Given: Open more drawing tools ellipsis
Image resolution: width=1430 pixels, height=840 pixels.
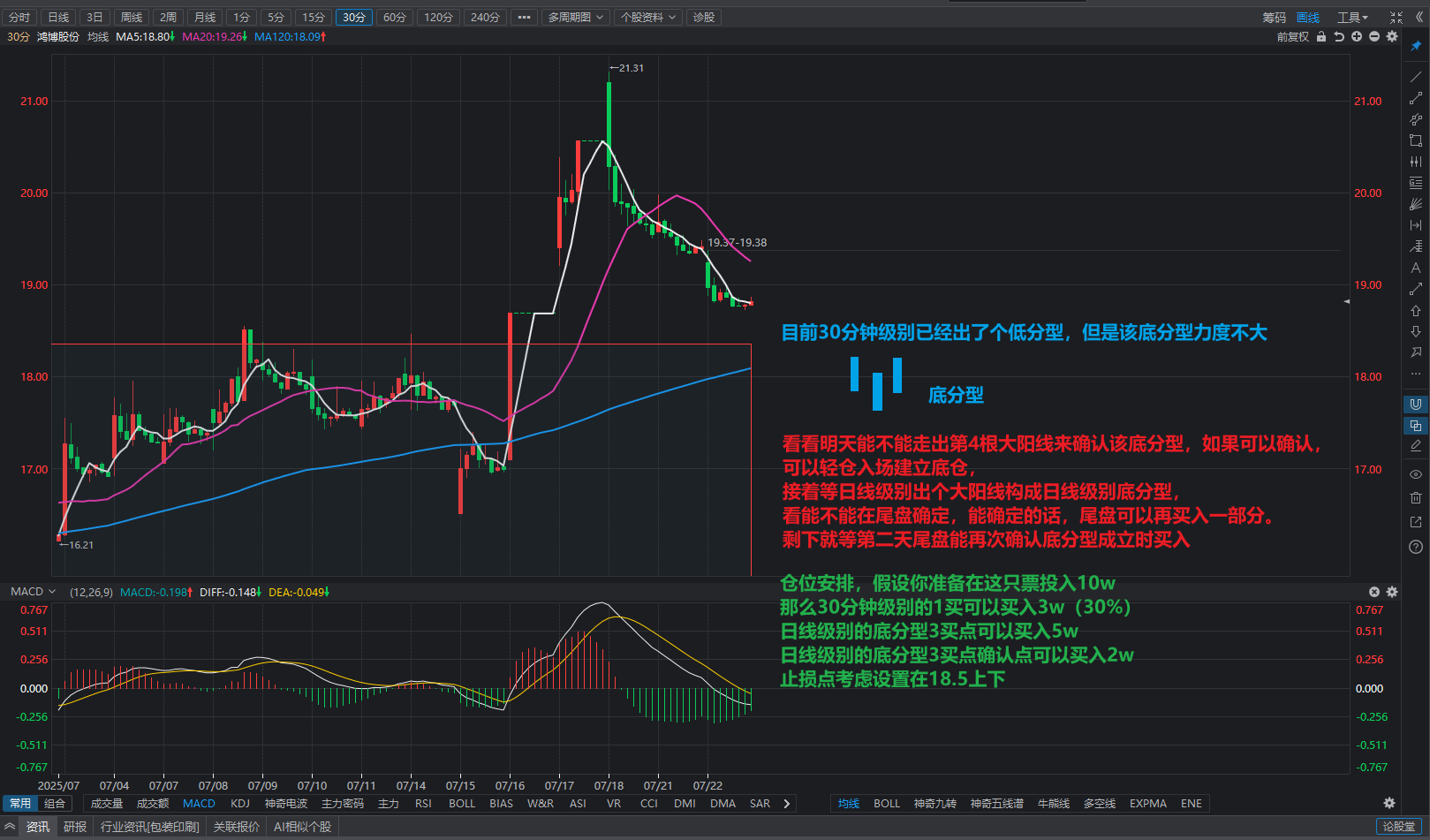Looking at the screenshot, I should (1416, 374).
